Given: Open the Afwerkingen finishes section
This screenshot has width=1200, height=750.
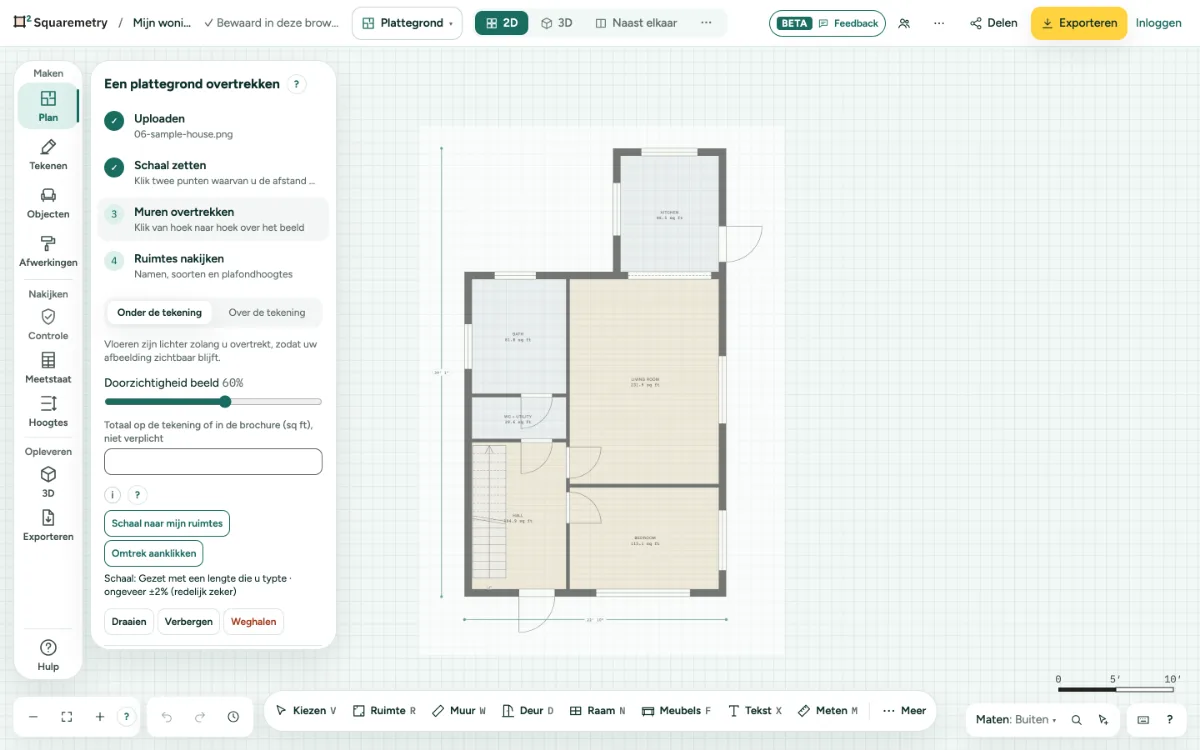Looking at the screenshot, I should coord(48,251).
